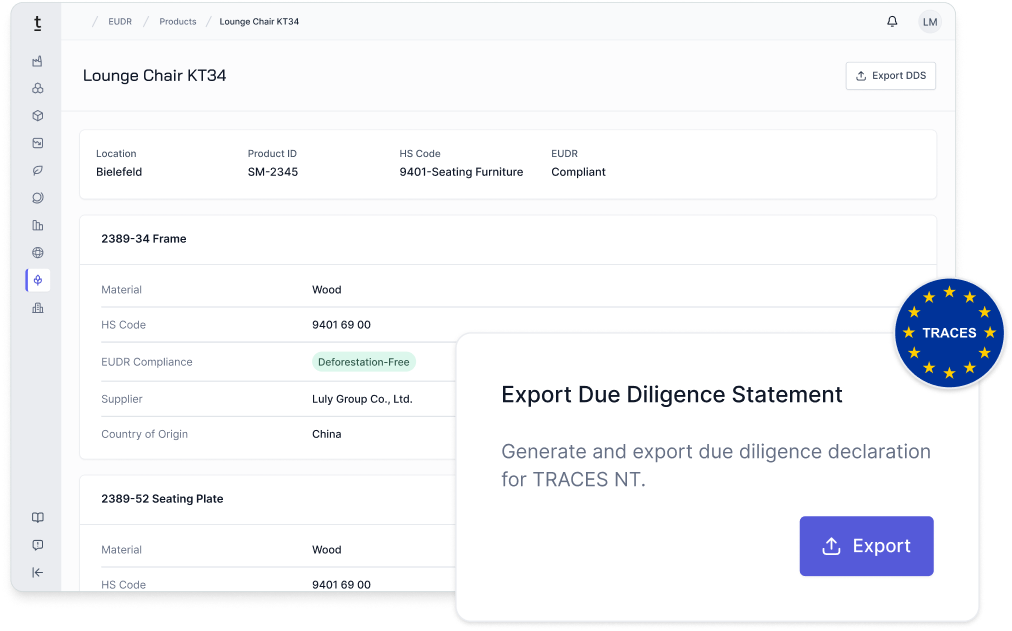Click the Export DDS button
The width and height of the screenshot is (1012, 631).
[890, 75]
